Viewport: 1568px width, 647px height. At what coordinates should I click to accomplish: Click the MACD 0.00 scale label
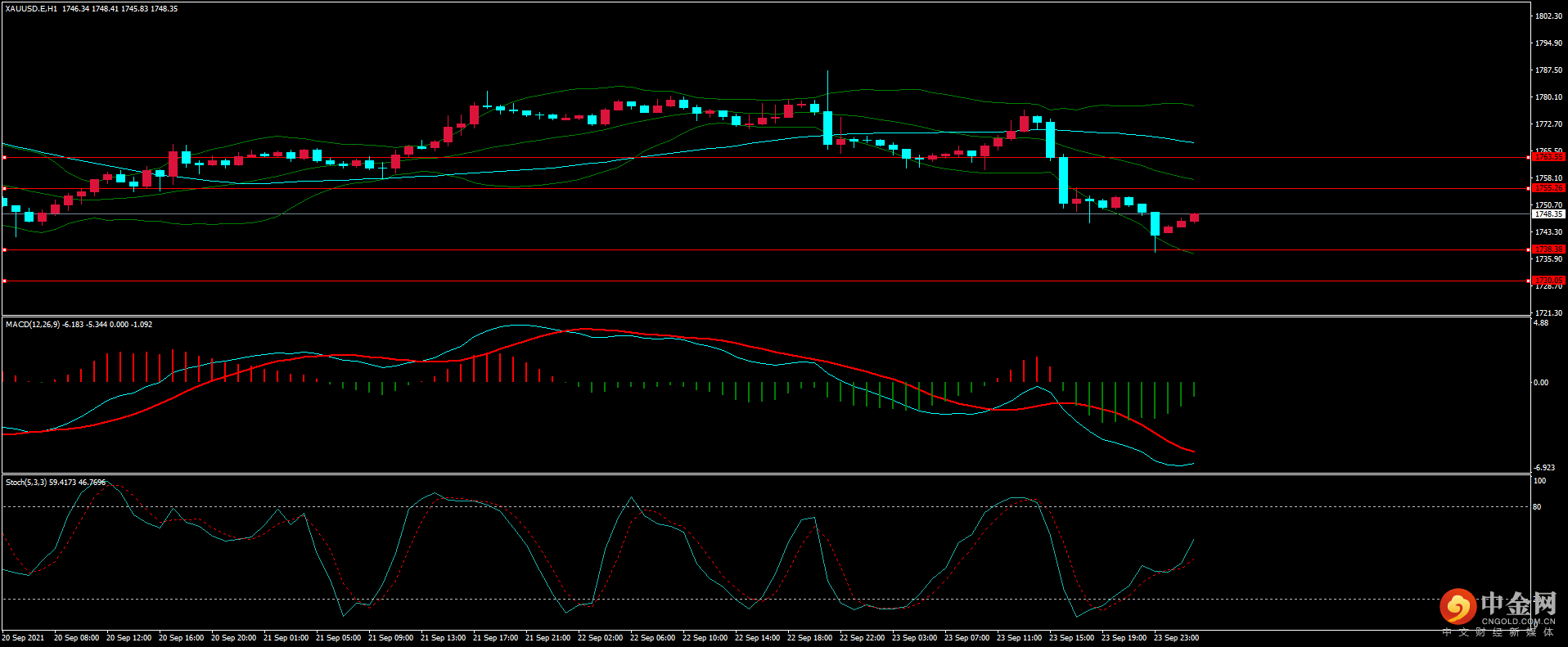(x=1540, y=383)
